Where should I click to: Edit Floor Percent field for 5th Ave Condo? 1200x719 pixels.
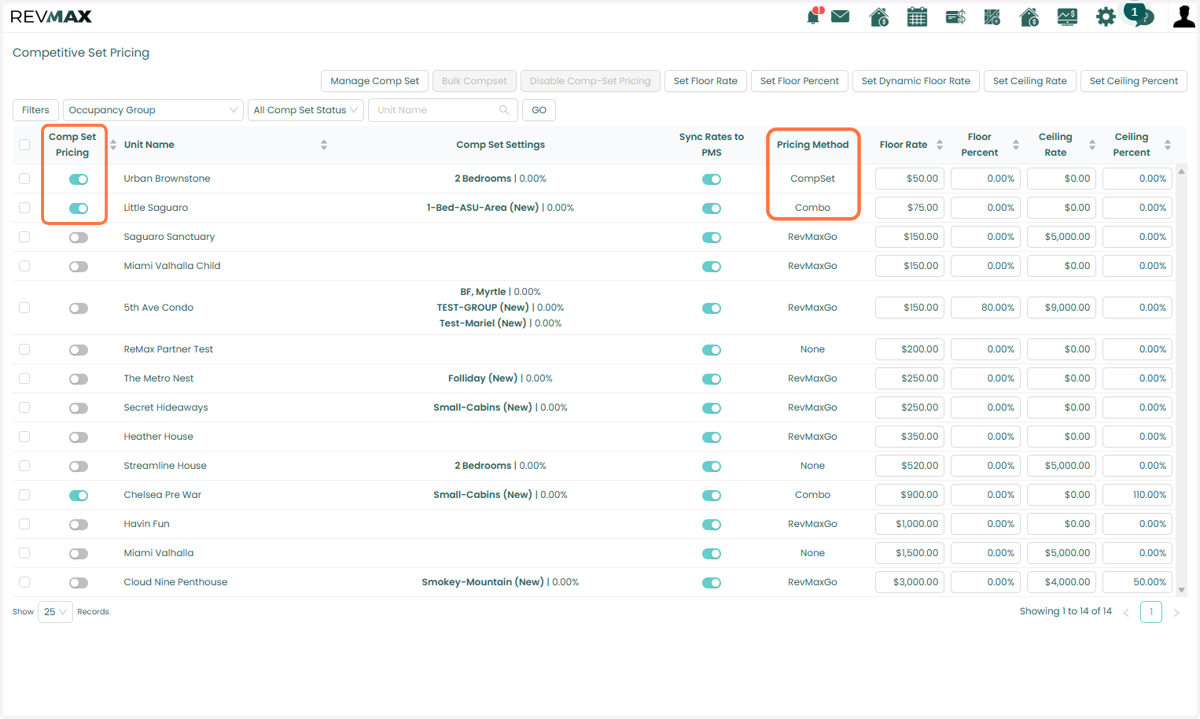(985, 308)
